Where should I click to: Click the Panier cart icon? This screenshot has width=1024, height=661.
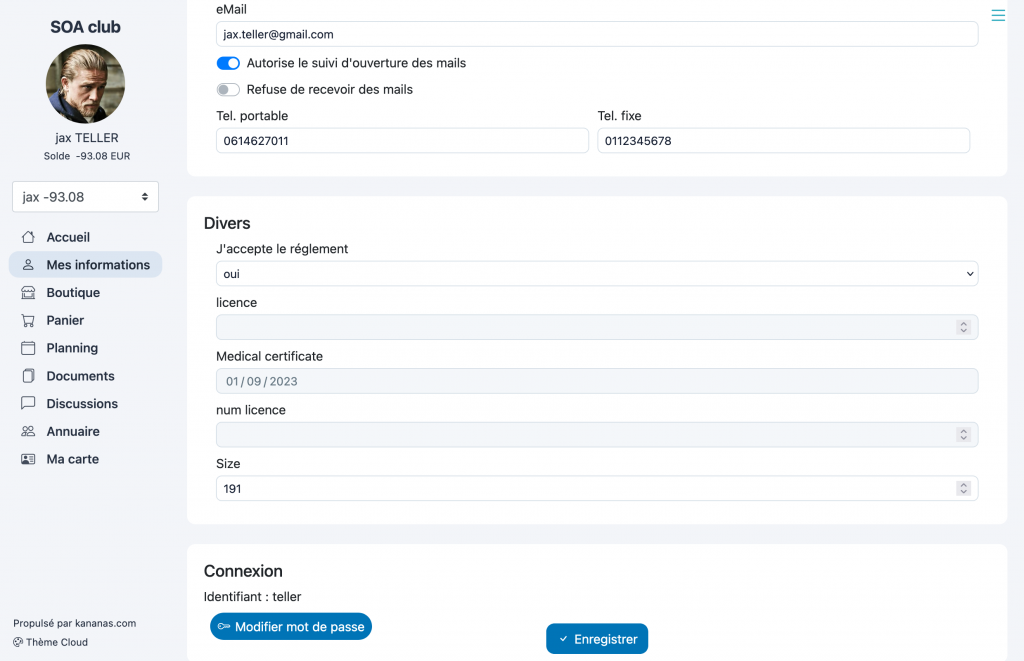[28, 320]
